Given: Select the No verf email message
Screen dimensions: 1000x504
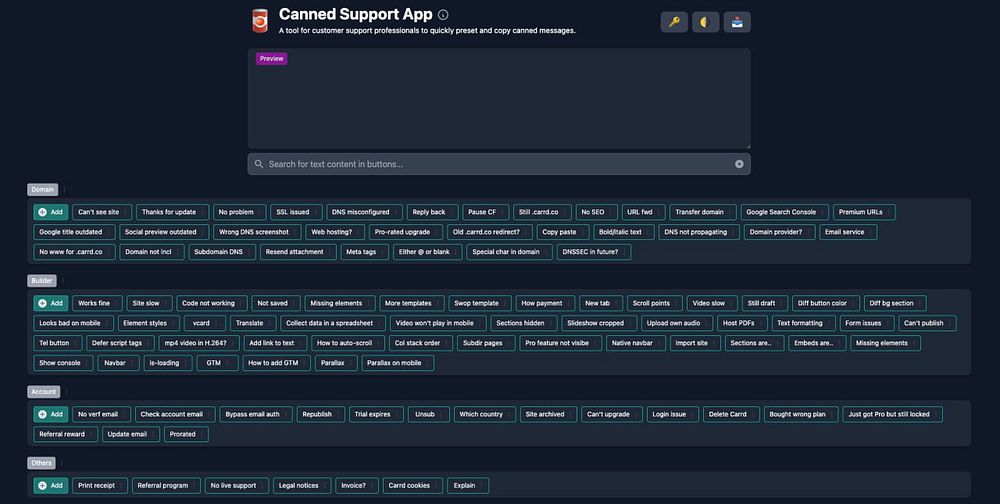Looking at the screenshot, I should tap(101, 414).
